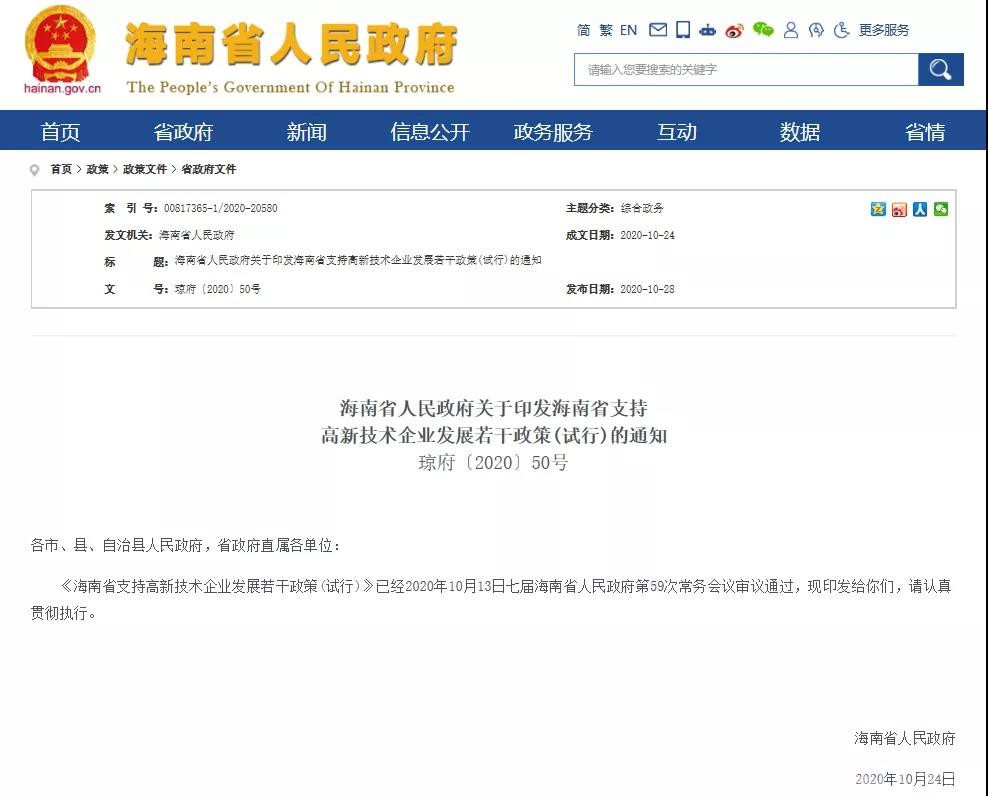The height and width of the screenshot is (796, 988).
Task: Open the 信息公开 navigation menu item
Action: (x=430, y=132)
